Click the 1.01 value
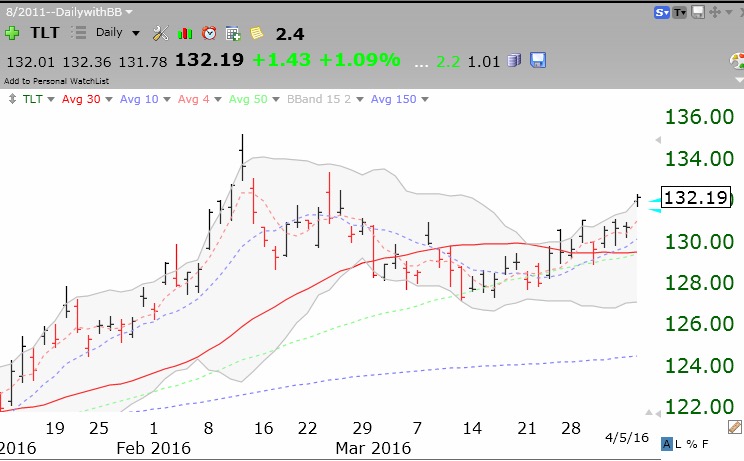Viewport: 744px width, 461px height. point(484,62)
